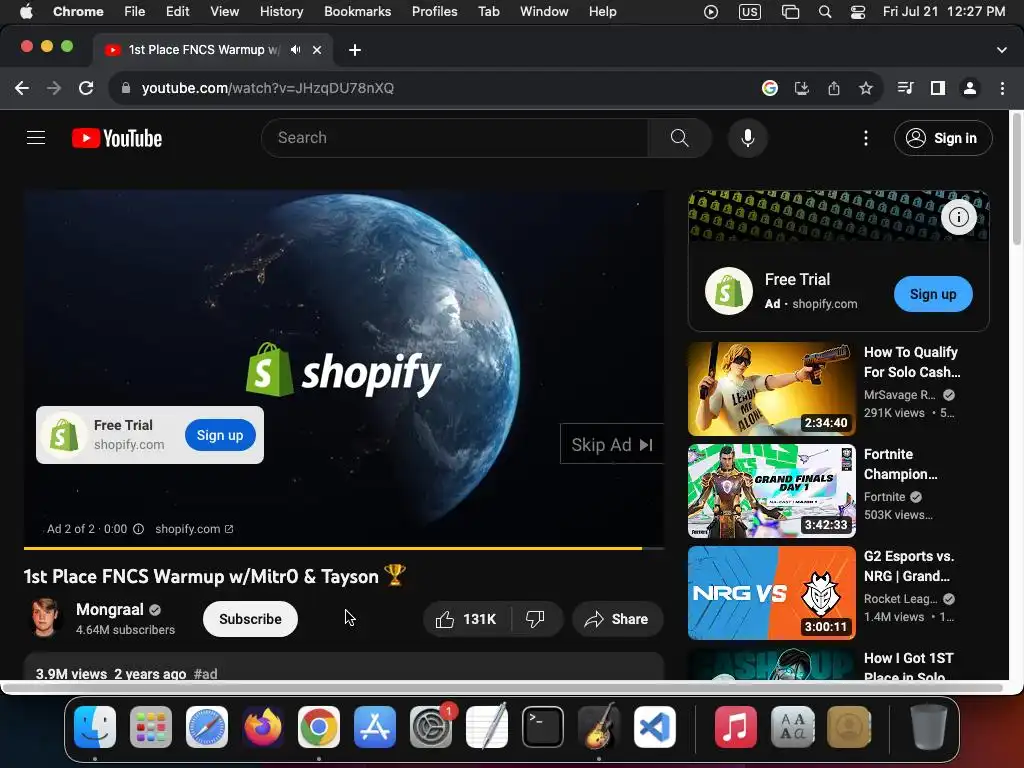Open YouTube settings three-dot menu
The image size is (1024, 768).
(866, 138)
